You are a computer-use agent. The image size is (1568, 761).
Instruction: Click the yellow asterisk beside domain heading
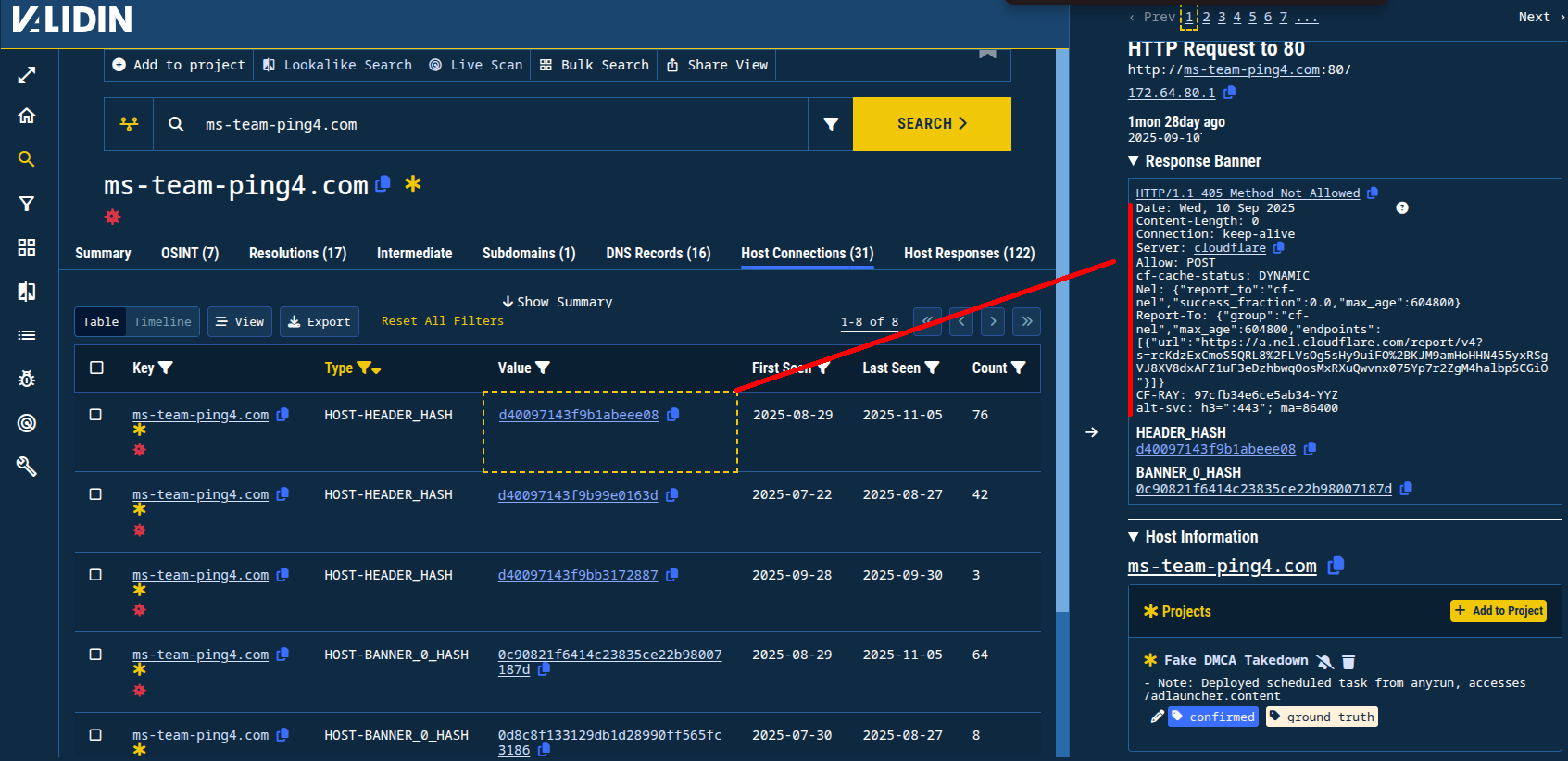pyautogui.click(x=413, y=183)
